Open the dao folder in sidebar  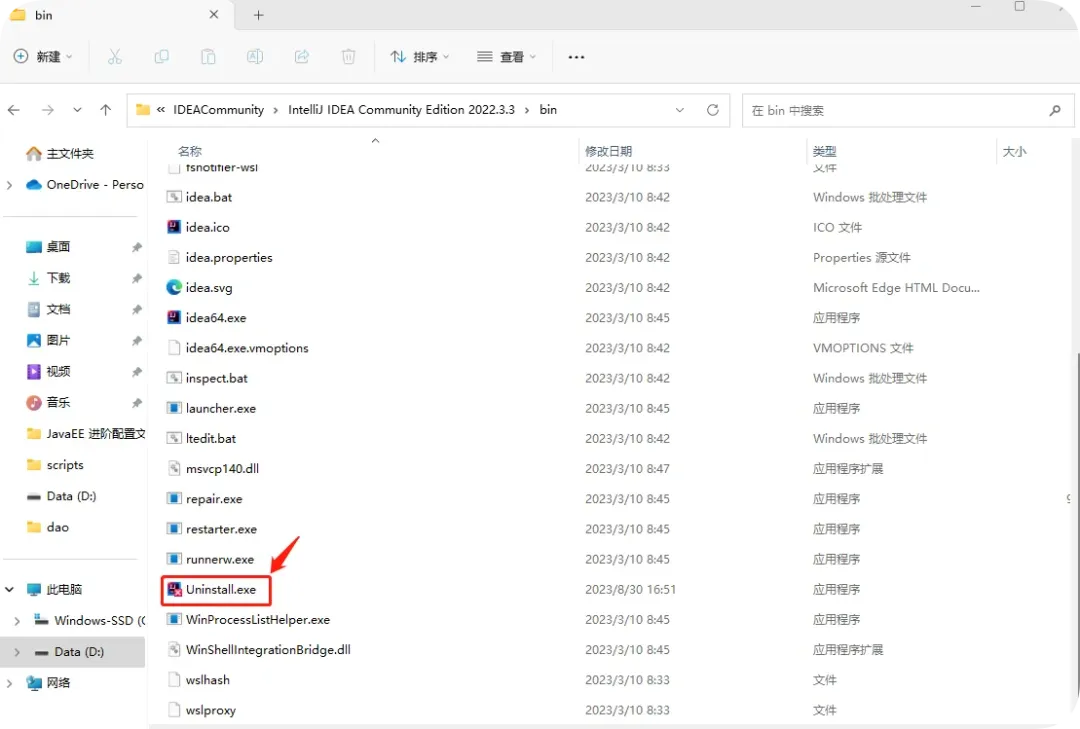coord(48,527)
